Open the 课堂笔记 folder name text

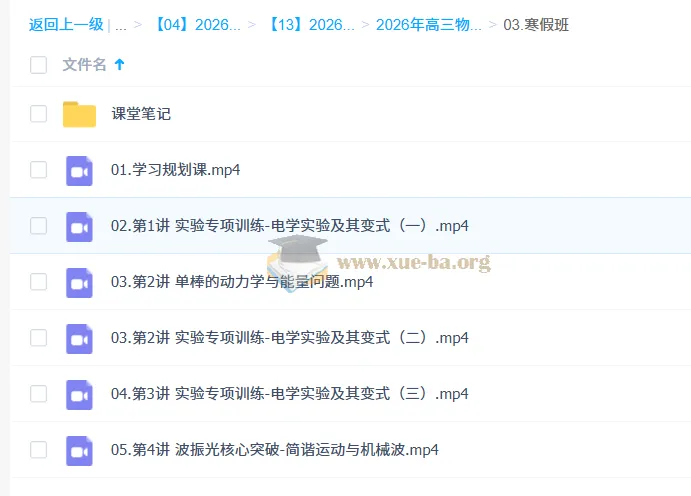click(141, 114)
